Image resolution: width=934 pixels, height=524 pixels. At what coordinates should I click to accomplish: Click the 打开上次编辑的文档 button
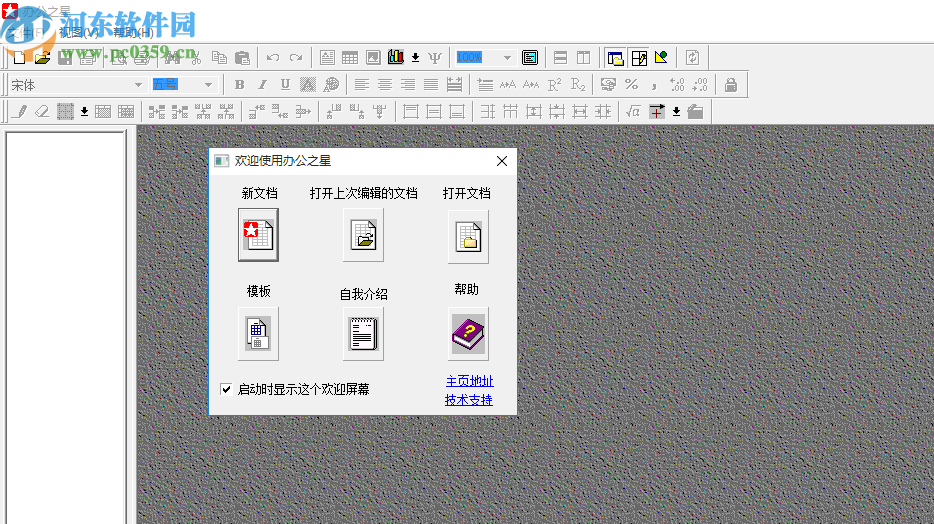click(x=363, y=235)
